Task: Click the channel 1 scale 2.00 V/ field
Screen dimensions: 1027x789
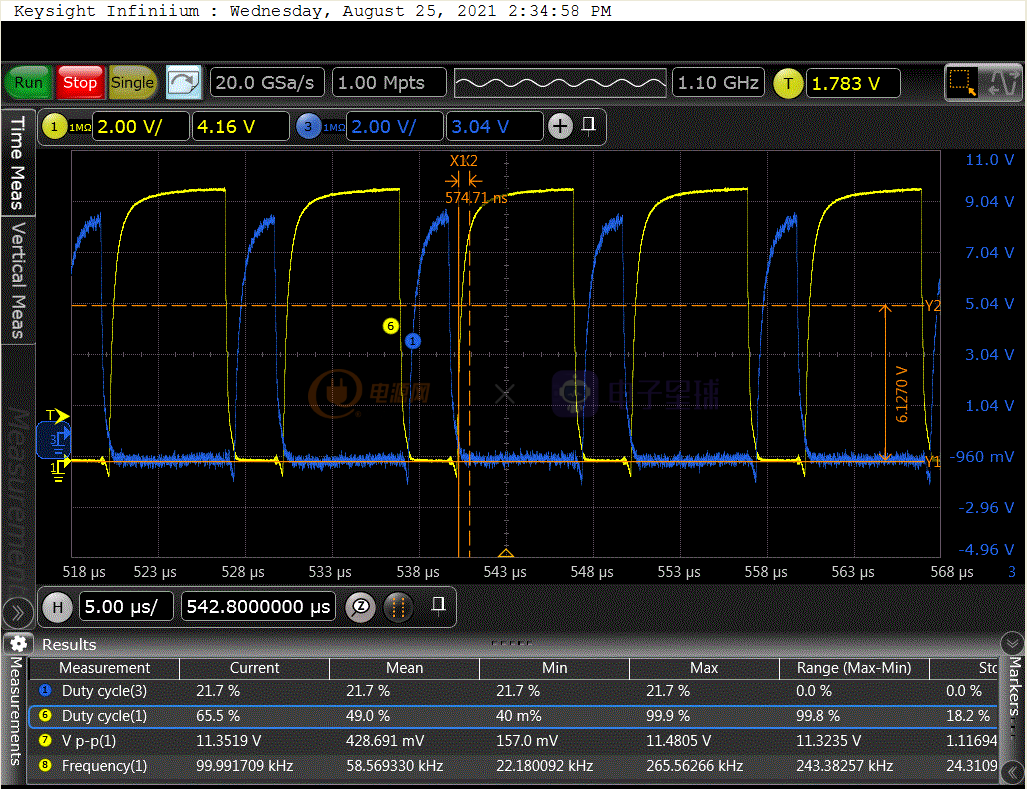Action: (140, 127)
